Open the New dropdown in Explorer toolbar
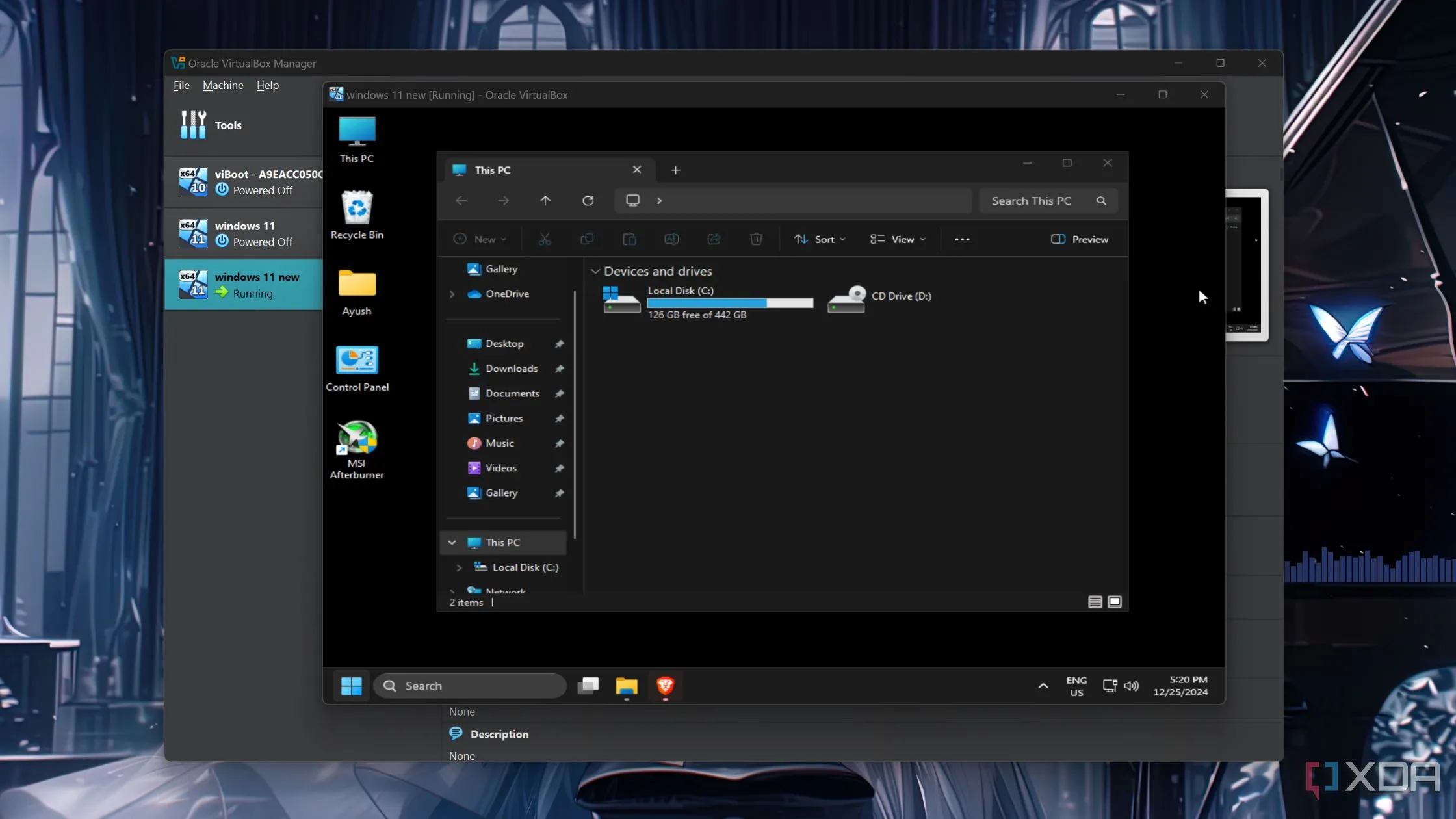The width and height of the screenshot is (1456, 819). click(480, 239)
